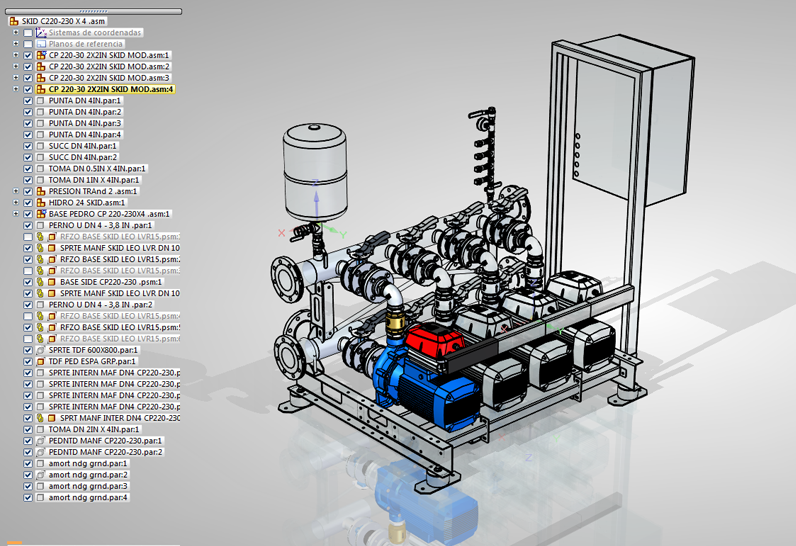This screenshot has height=546, width=796.
Task: Click the link icon beside BASE SIDE CP220-230 .psm:1
Action: click(41, 282)
